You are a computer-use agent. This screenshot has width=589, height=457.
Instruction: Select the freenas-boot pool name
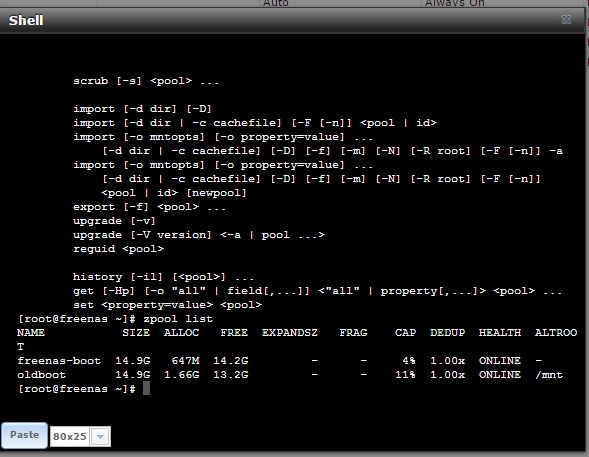(x=59, y=361)
